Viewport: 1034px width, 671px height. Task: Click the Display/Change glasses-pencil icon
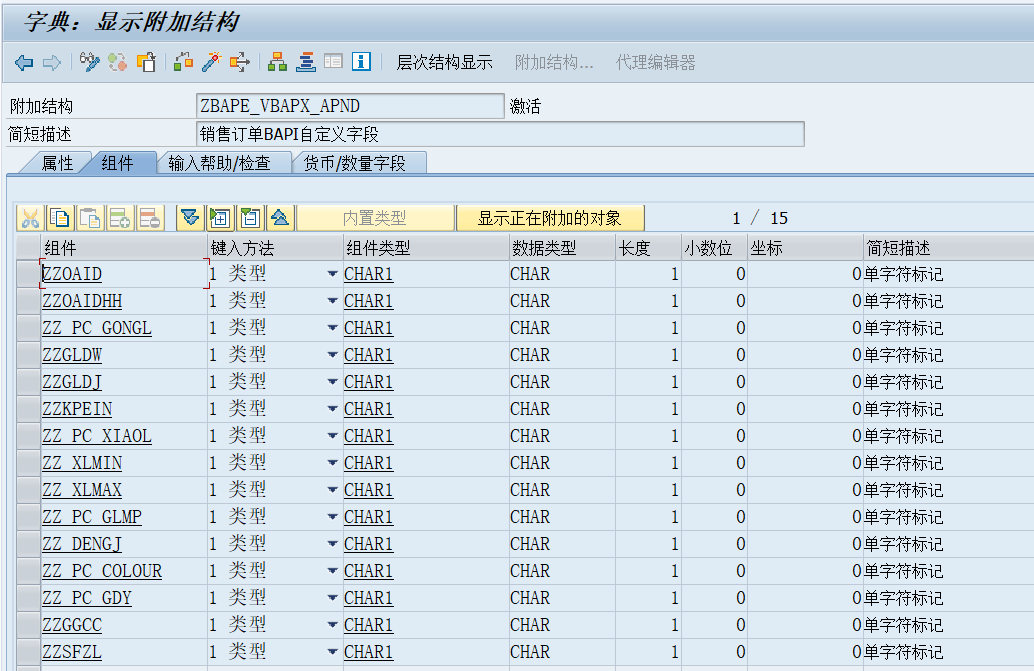[x=90, y=63]
